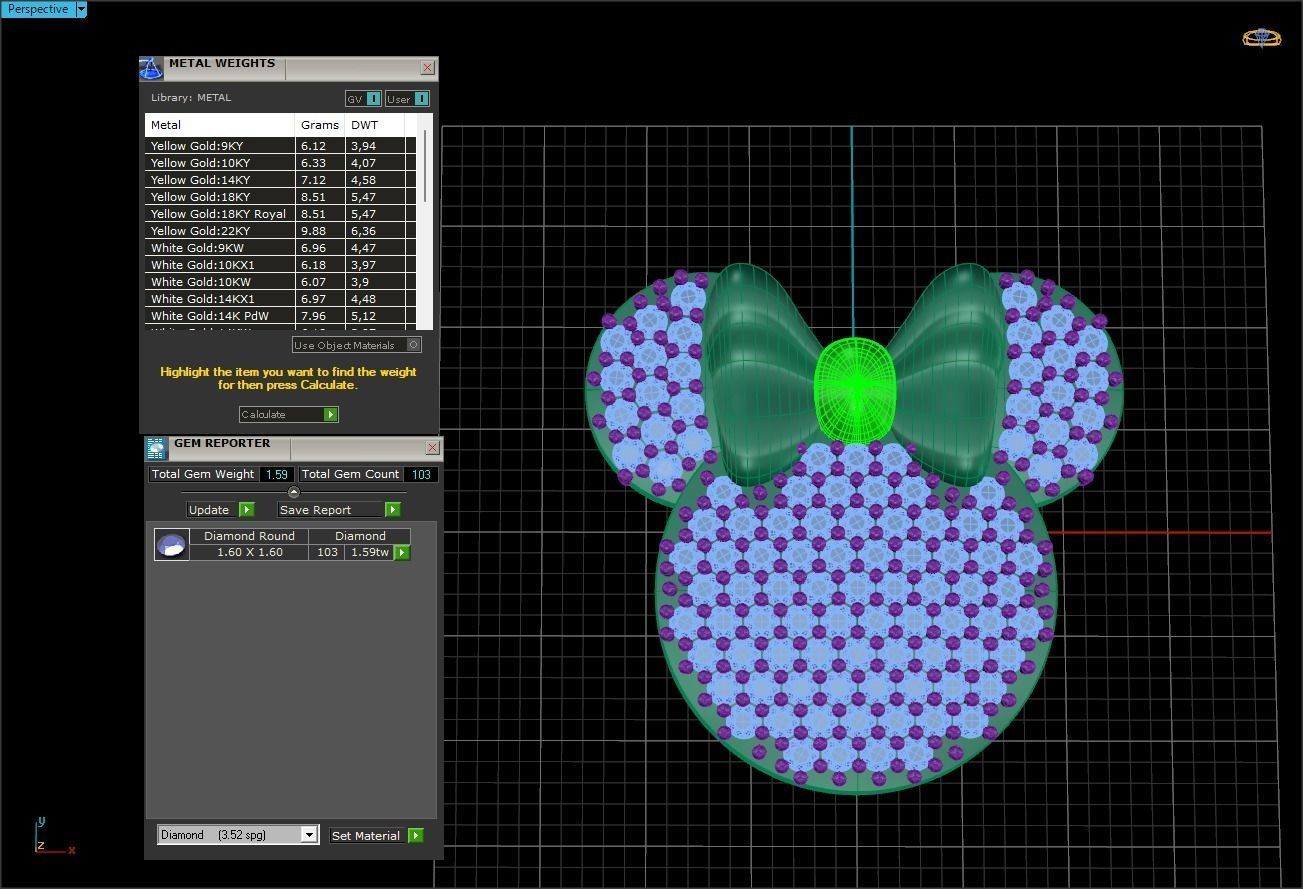The image size is (1303, 889).
Task: Click the Save Report button
Action: coord(339,509)
